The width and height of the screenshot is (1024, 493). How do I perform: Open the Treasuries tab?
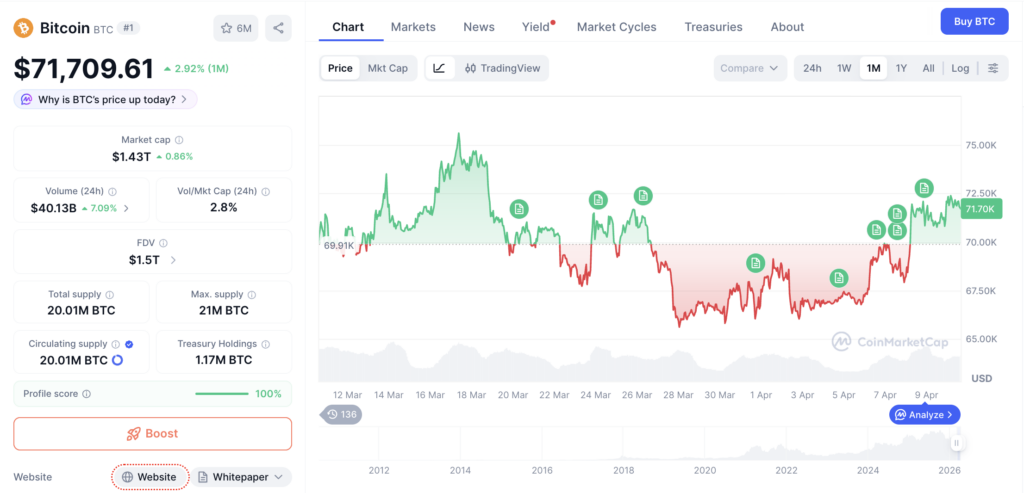(713, 27)
